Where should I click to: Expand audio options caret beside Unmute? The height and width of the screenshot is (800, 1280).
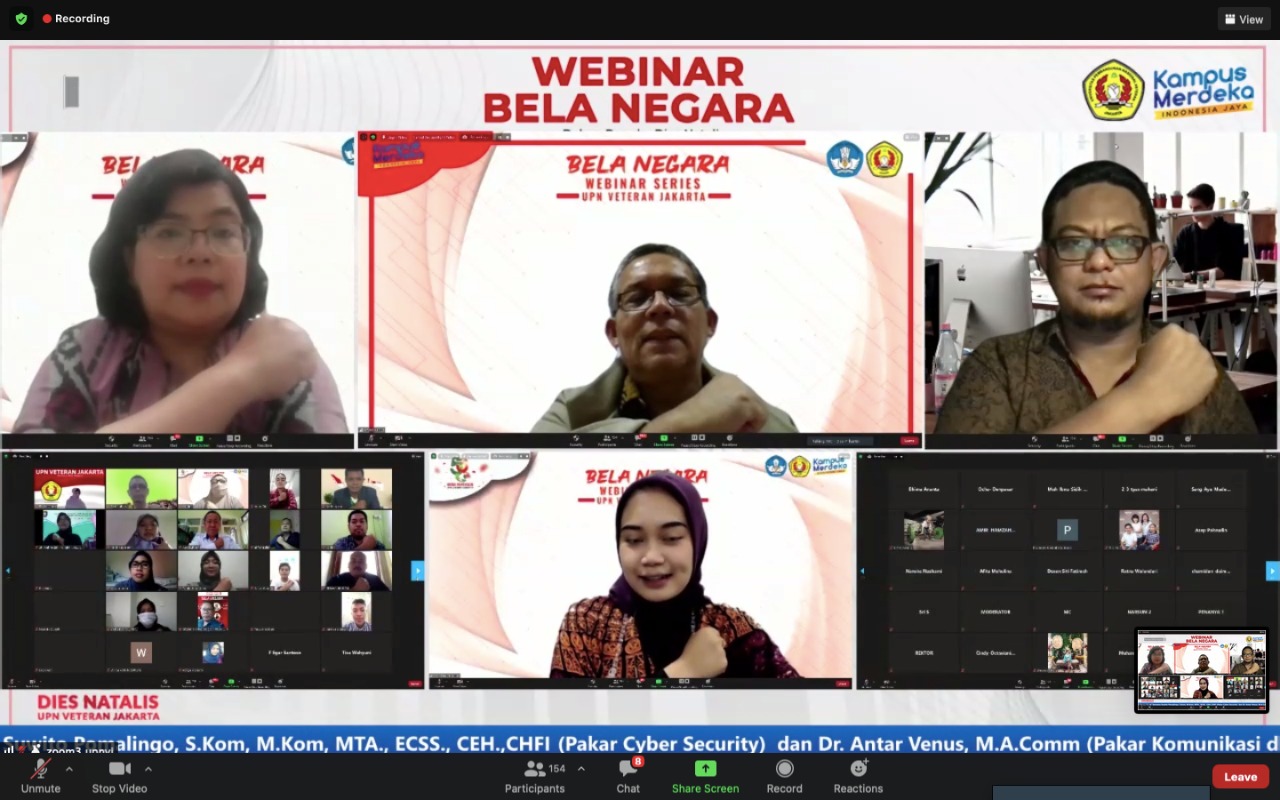point(69,769)
